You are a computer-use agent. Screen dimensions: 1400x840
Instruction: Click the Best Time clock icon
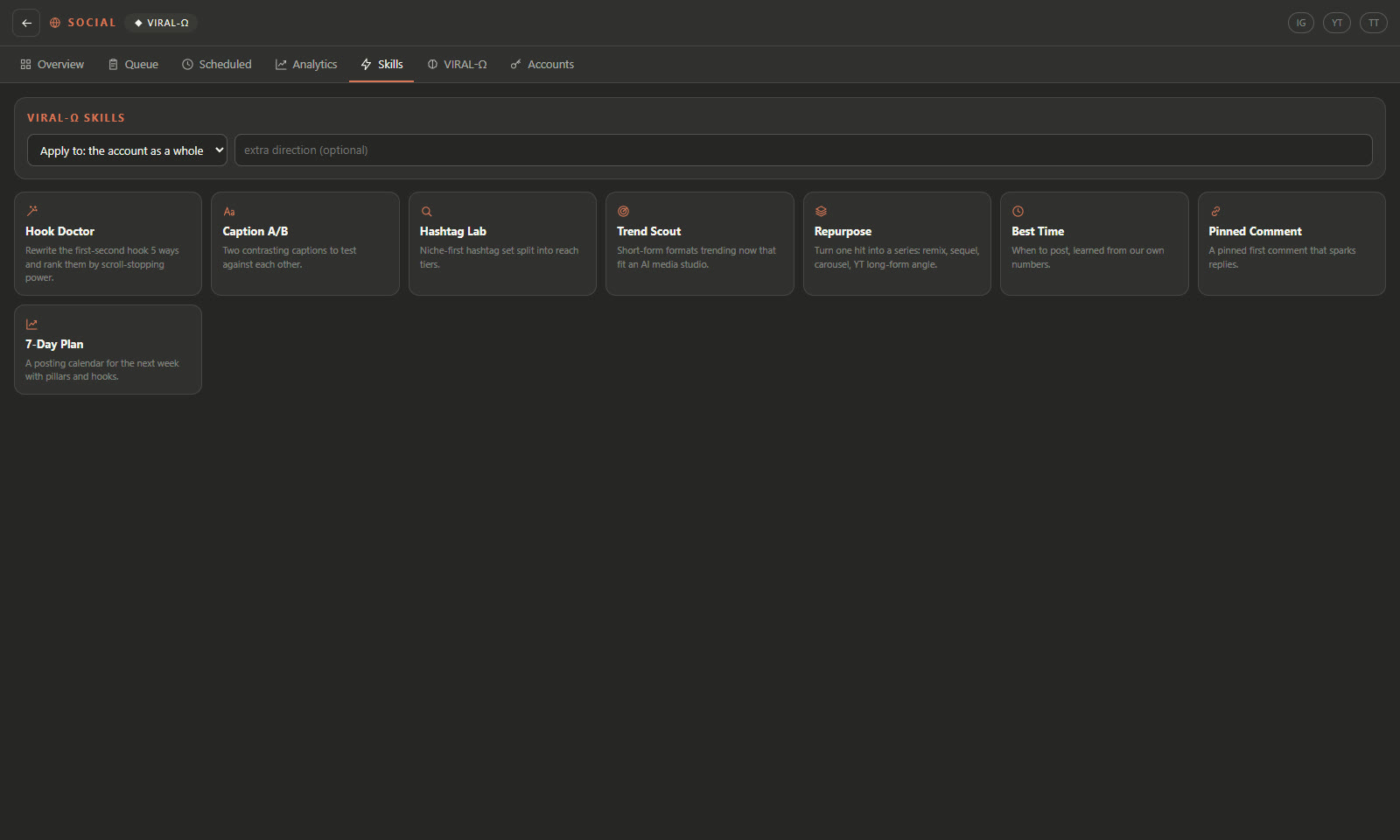1018,211
